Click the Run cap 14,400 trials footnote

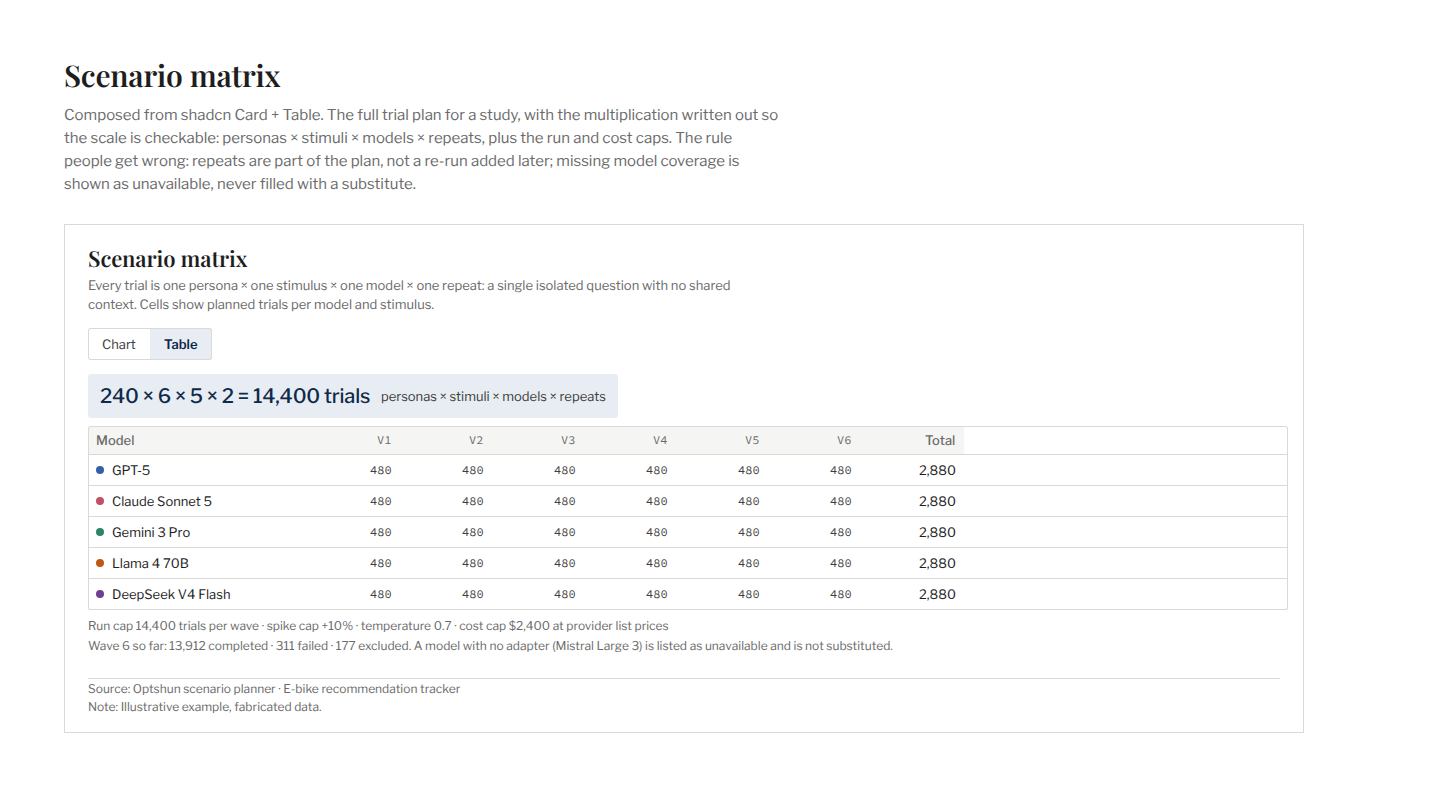point(378,626)
